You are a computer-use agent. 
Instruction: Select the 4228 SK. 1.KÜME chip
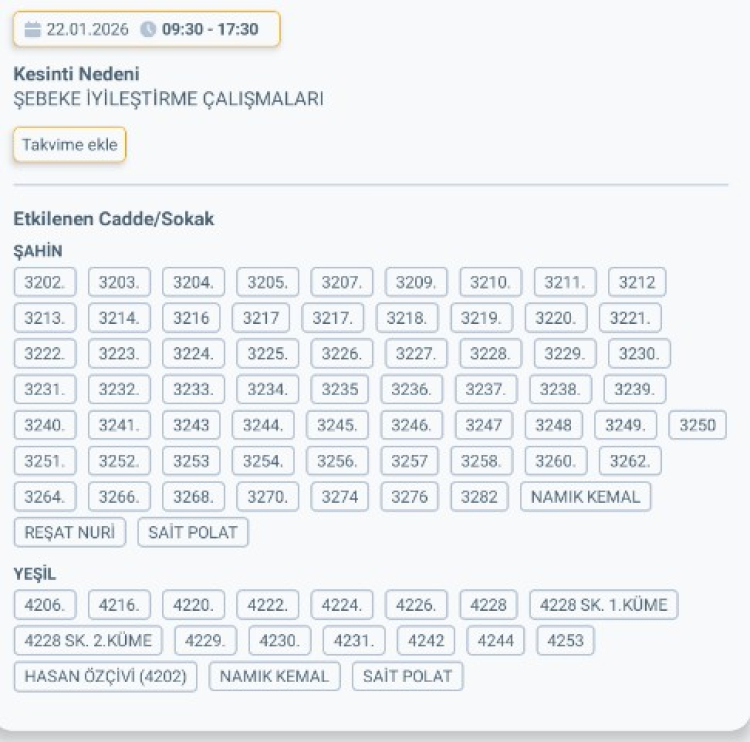[x=604, y=604]
